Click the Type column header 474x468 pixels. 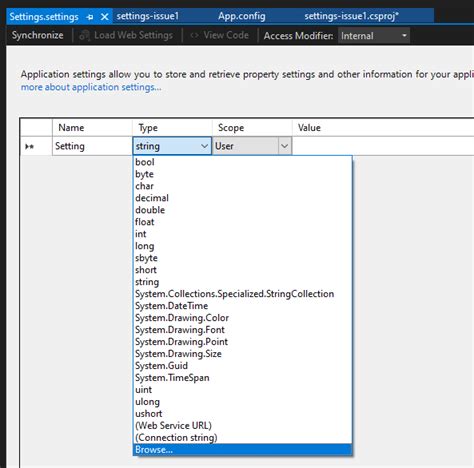click(x=172, y=128)
